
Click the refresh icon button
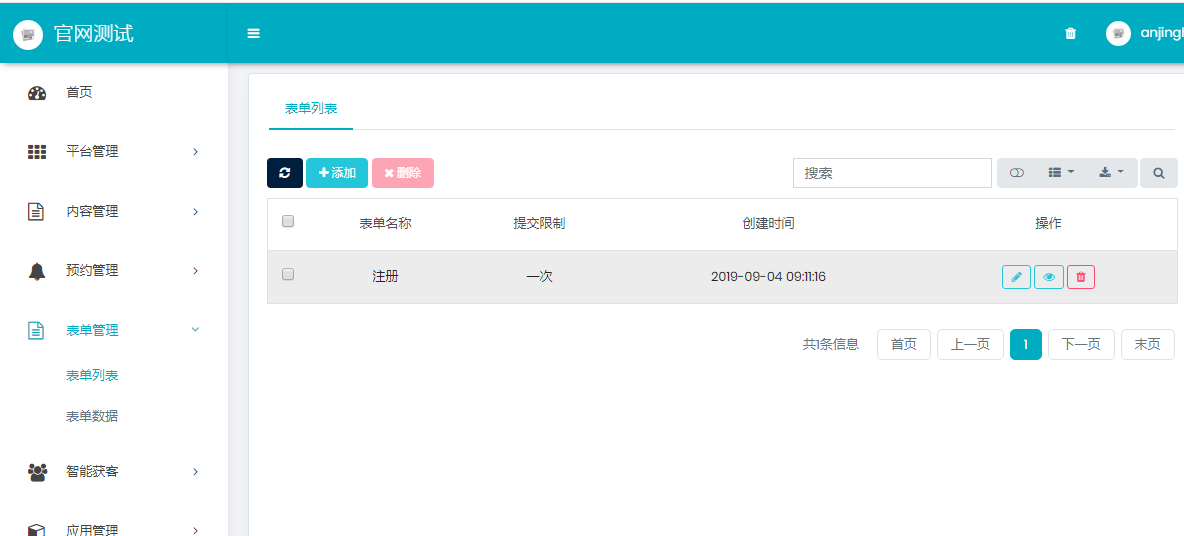tap(285, 173)
